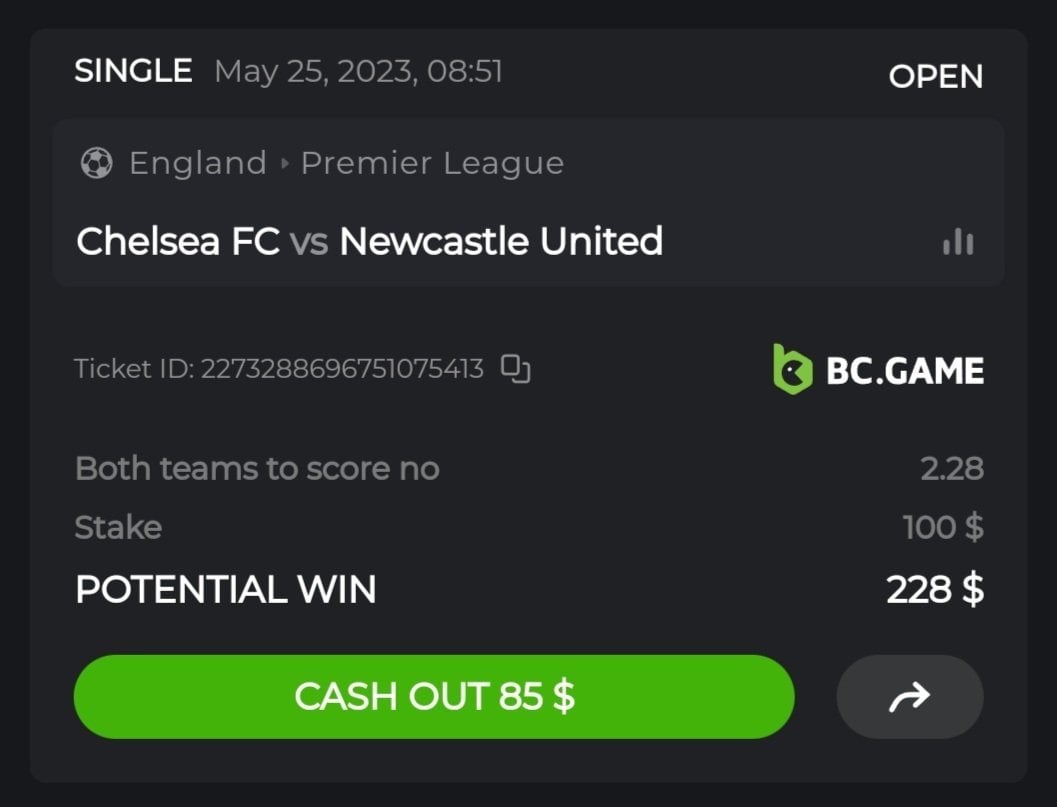Select the Ticket ID number text
The height and width of the screenshot is (807, 1057).
tap(342, 369)
